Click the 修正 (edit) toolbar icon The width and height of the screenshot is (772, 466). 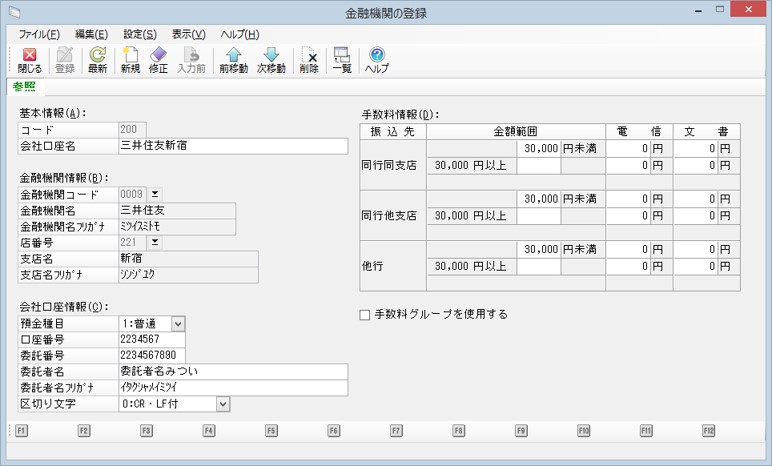[x=159, y=61]
